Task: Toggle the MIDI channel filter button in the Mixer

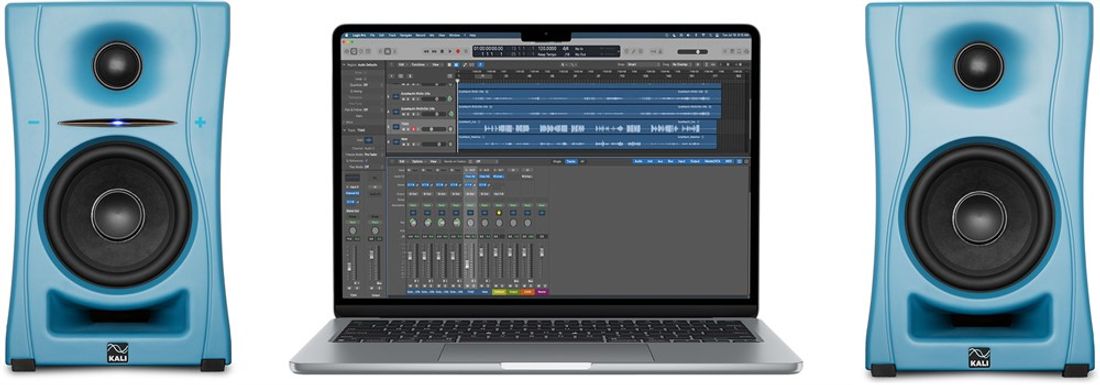Action: 728,161
